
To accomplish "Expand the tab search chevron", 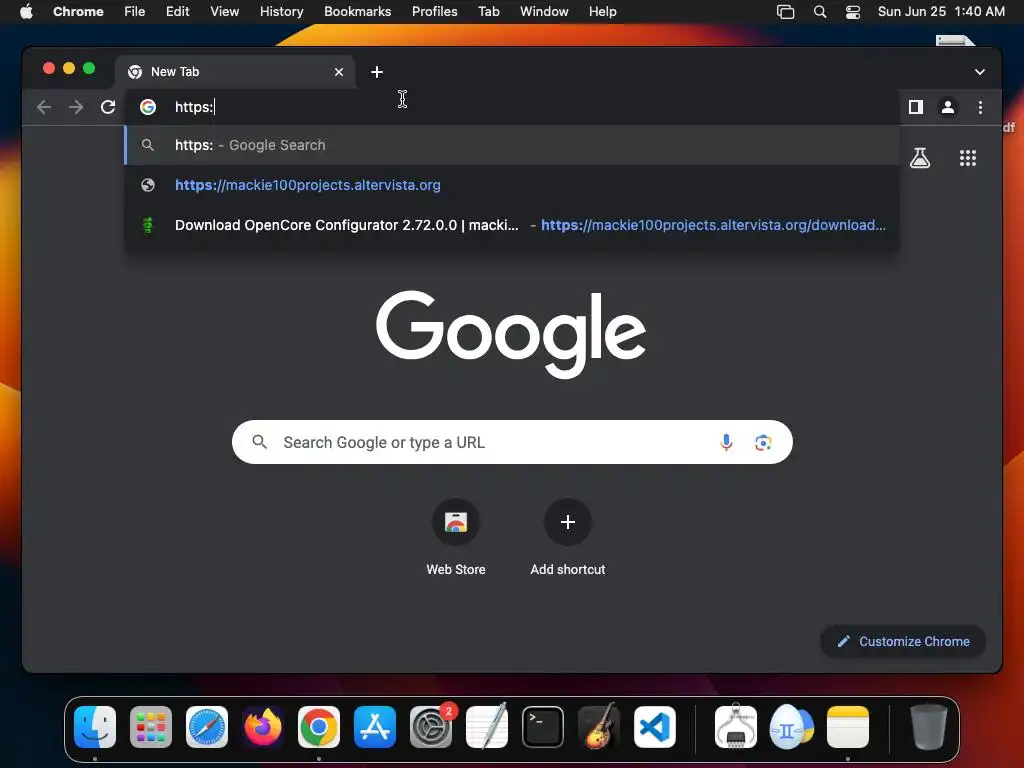I will click(x=980, y=72).
